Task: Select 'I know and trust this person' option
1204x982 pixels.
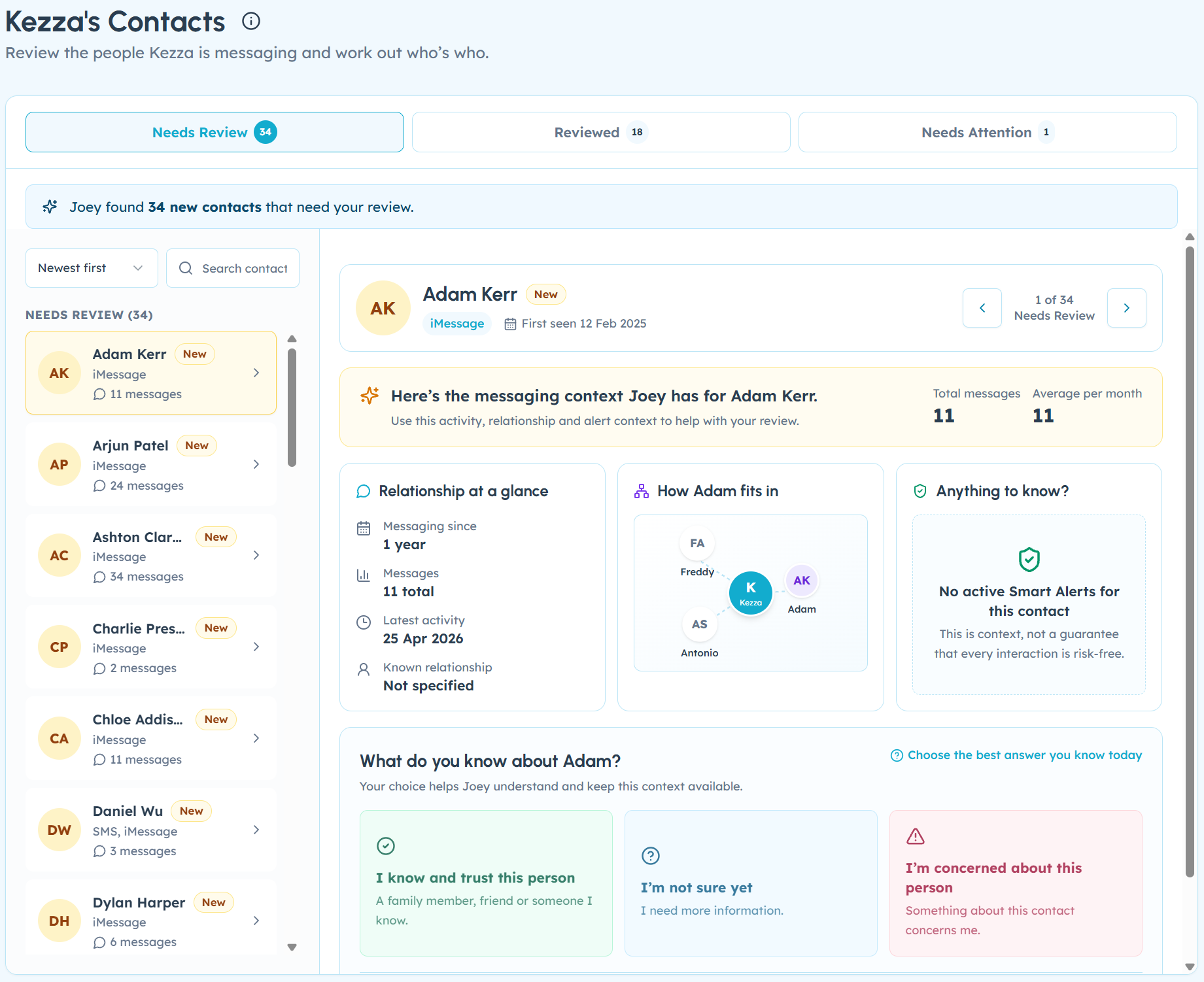Action: coord(486,883)
